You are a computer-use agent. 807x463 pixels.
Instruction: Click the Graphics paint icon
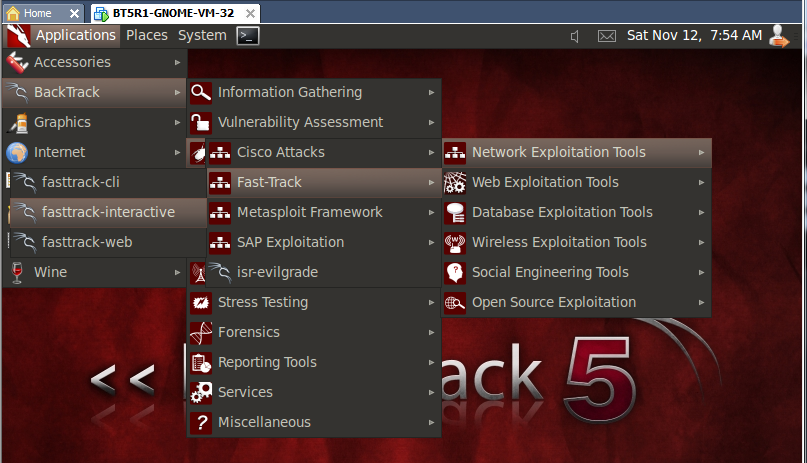(x=19, y=122)
